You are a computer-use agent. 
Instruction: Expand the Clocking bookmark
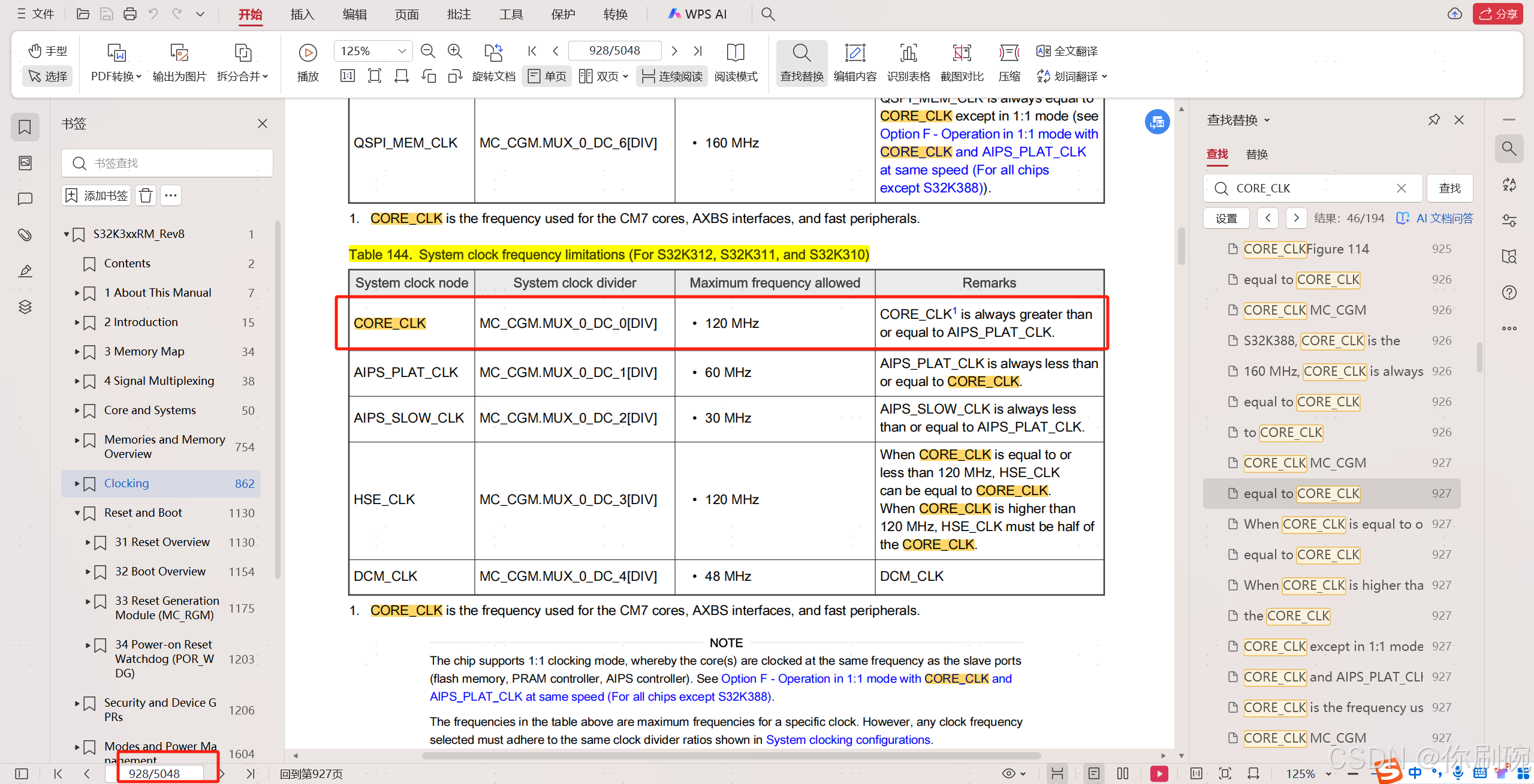tap(77, 483)
